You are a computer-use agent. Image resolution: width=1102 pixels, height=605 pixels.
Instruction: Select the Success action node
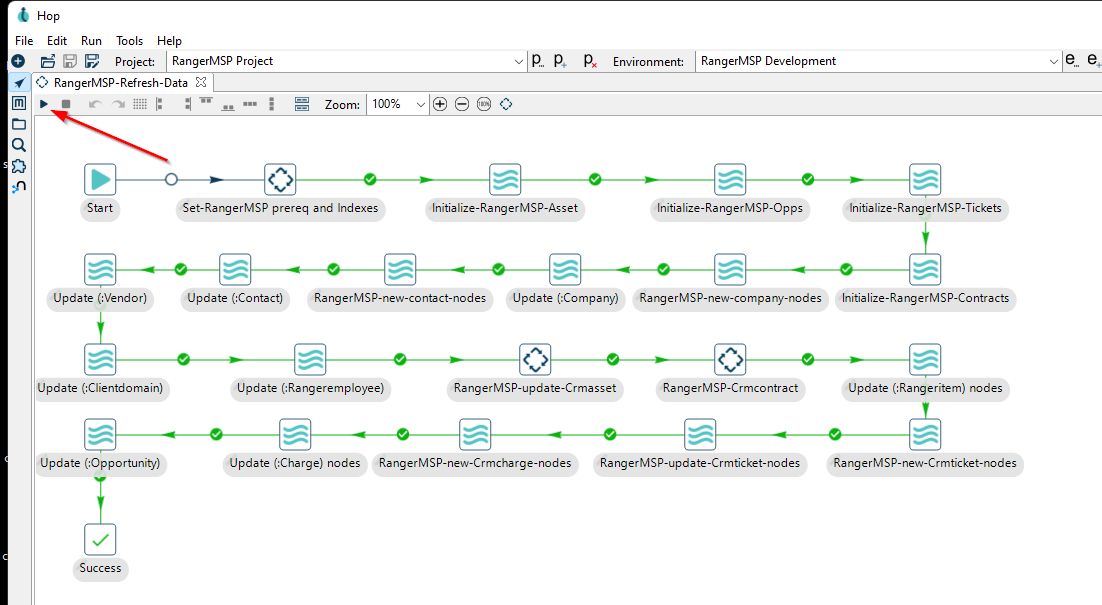100,540
